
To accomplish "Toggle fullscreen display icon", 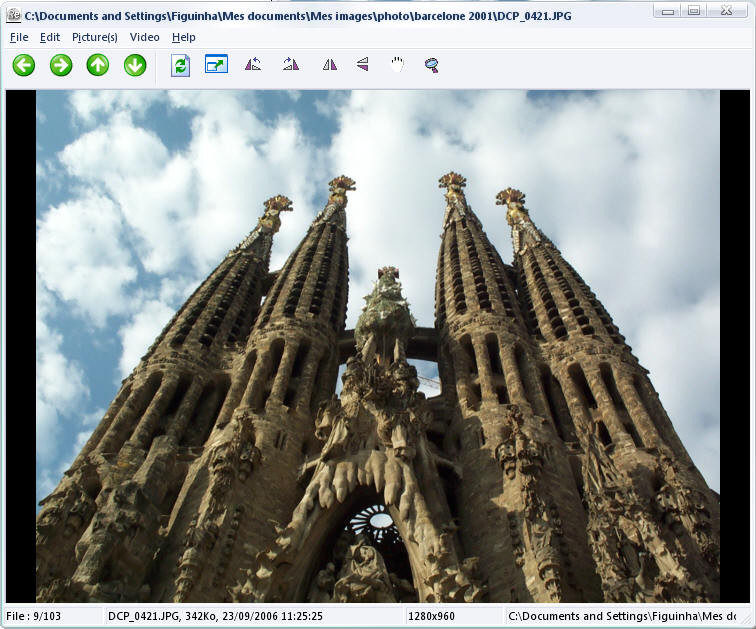I will coord(216,64).
